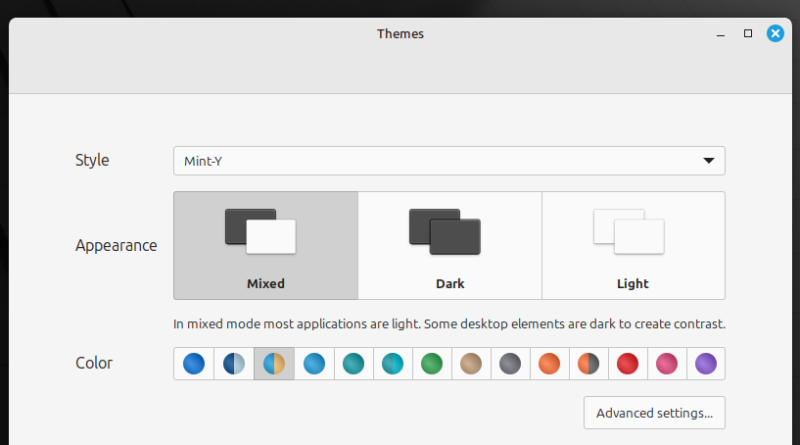Open the Style dropdown showing Mint-Y
This screenshot has height=445, width=800.
449,161
